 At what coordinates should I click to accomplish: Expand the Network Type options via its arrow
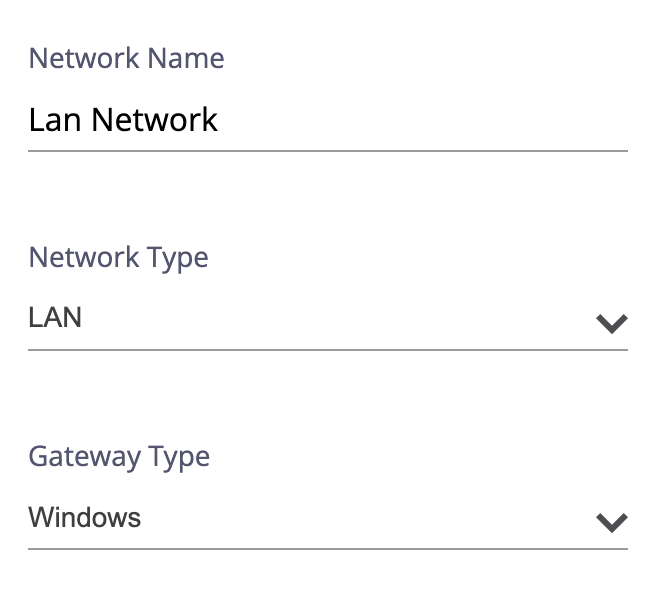(x=611, y=323)
